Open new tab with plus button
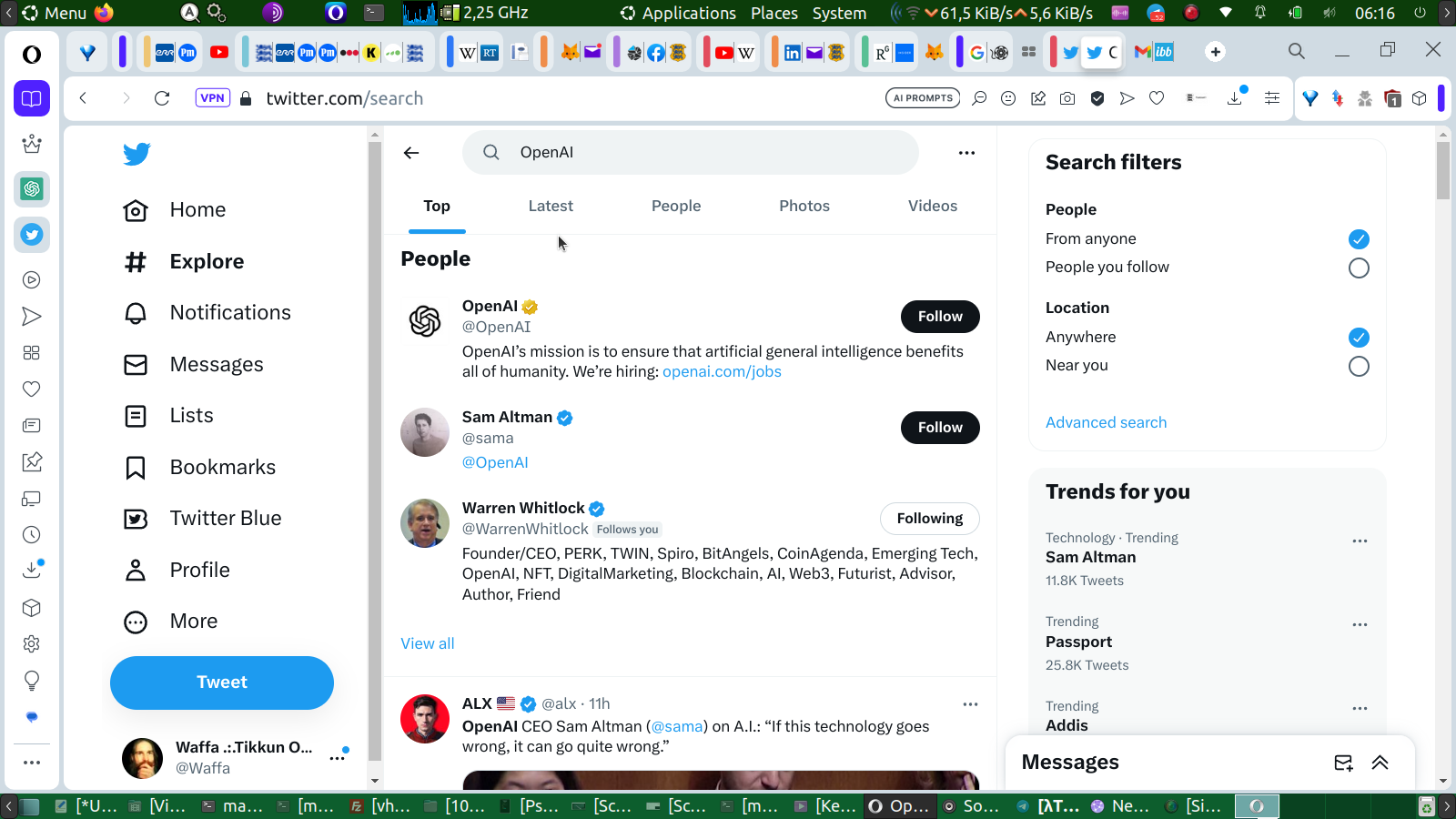Image resolution: width=1456 pixels, height=819 pixels. pyautogui.click(x=1215, y=52)
